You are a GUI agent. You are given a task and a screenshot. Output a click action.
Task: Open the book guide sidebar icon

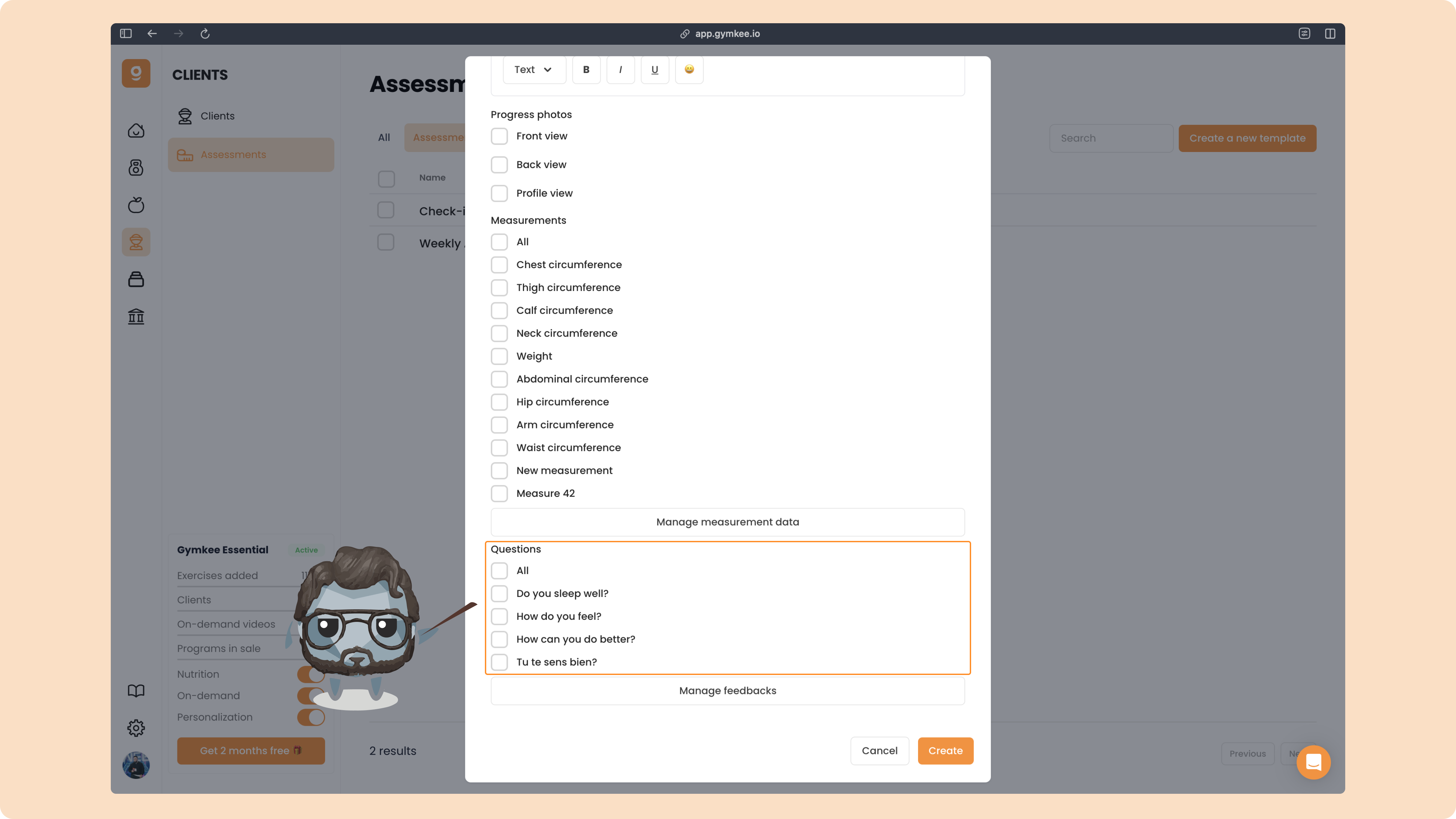(136, 691)
